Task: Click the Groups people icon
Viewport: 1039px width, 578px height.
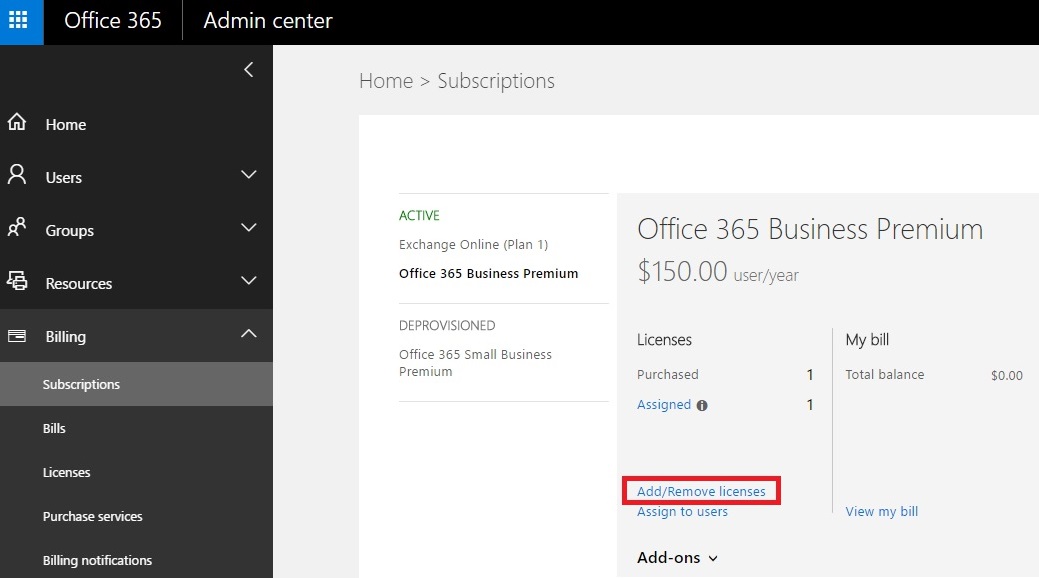Action: coord(17,229)
